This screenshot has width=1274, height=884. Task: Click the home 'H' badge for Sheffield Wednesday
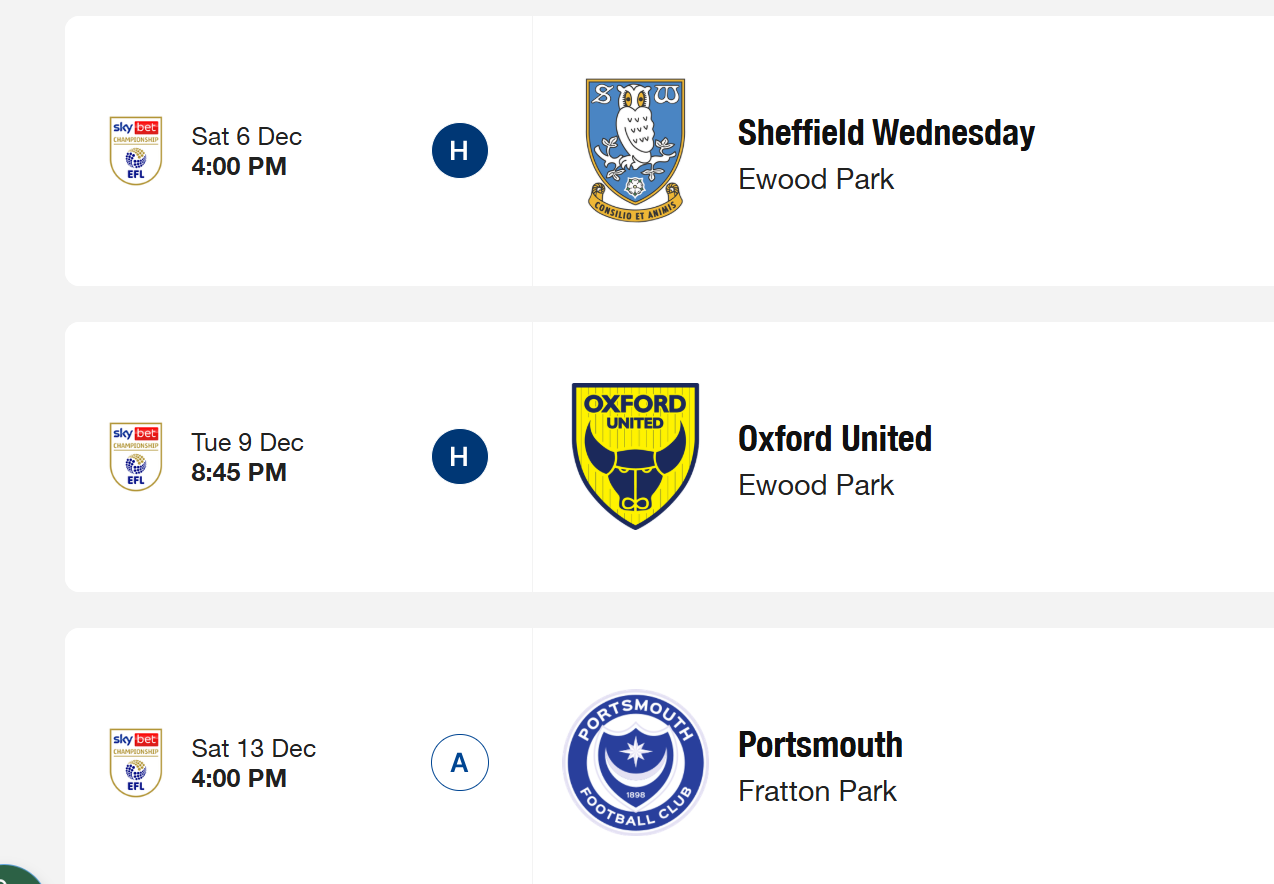pos(460,151)
